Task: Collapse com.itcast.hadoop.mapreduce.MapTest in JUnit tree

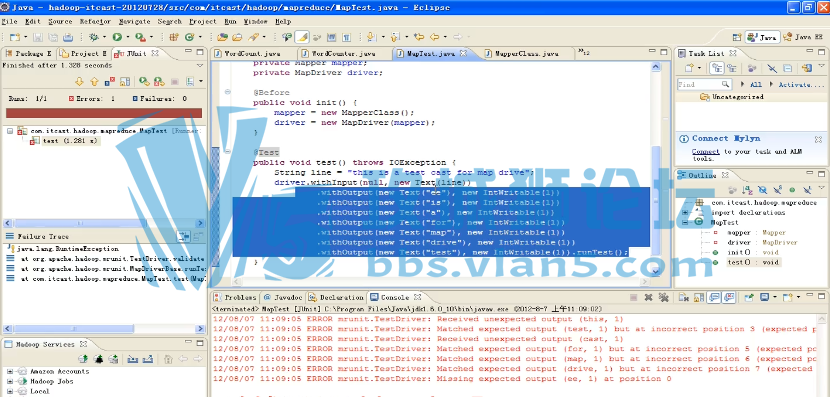Action: click(10, 130)
